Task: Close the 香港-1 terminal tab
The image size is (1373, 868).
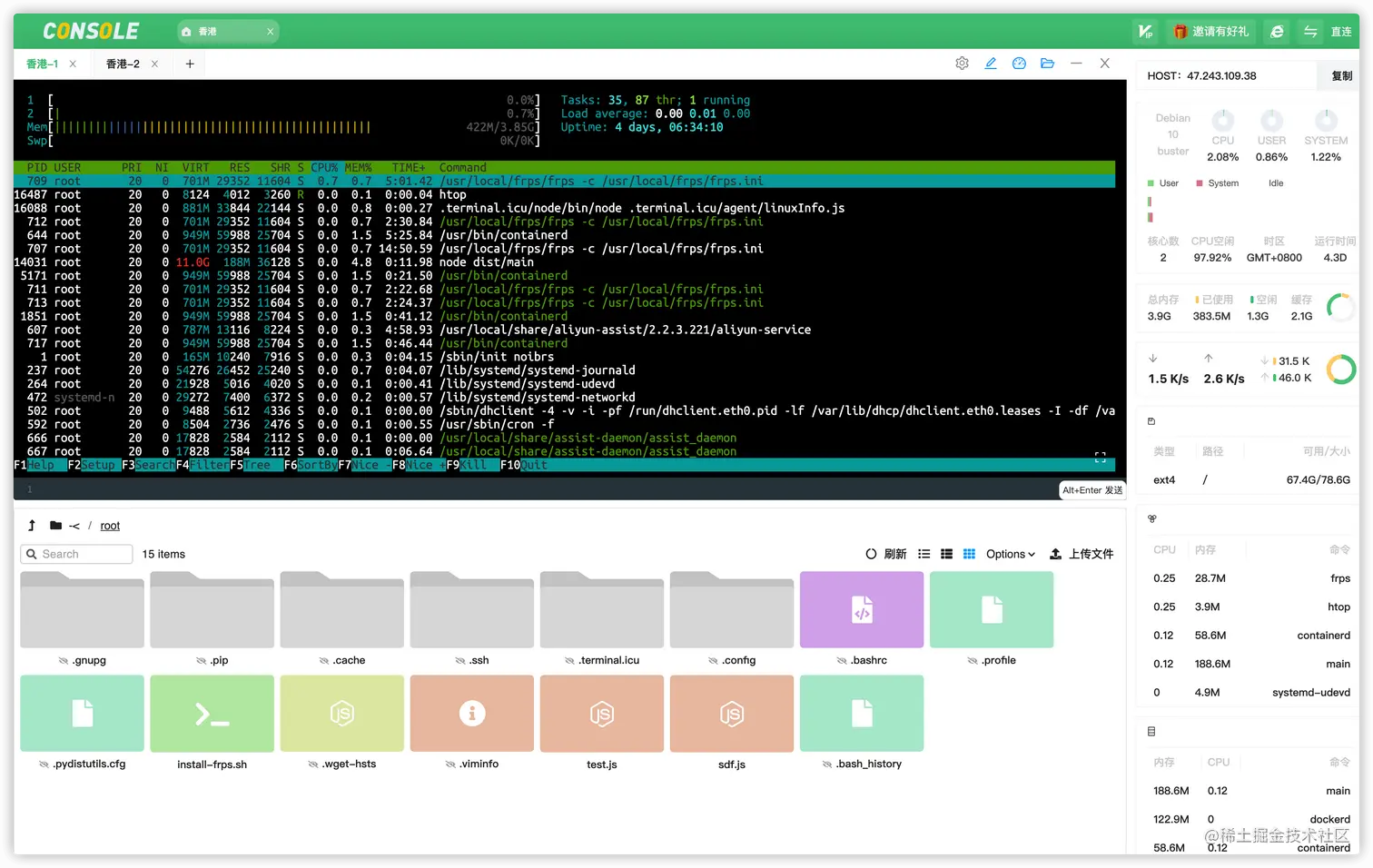Action: click(73, 64)
